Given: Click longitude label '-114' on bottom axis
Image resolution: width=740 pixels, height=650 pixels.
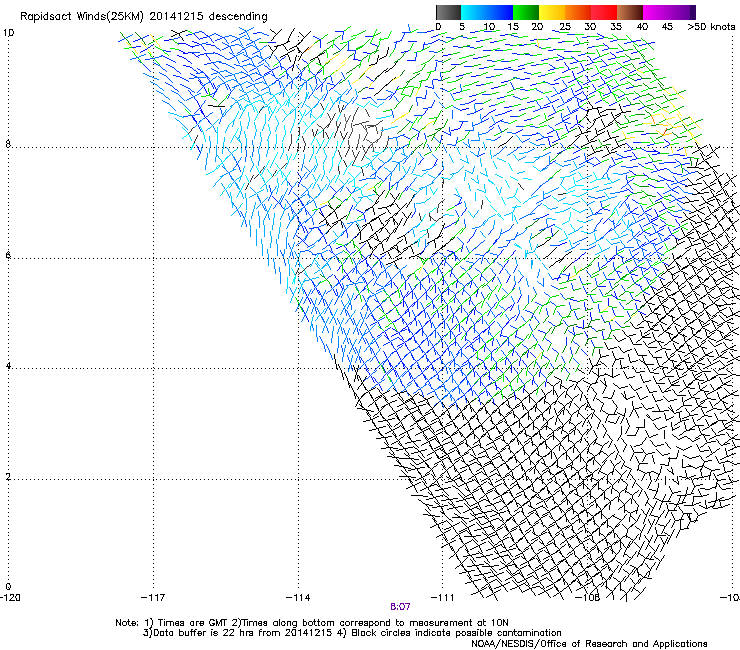Looking at the screenshot, I should [298, 598].
